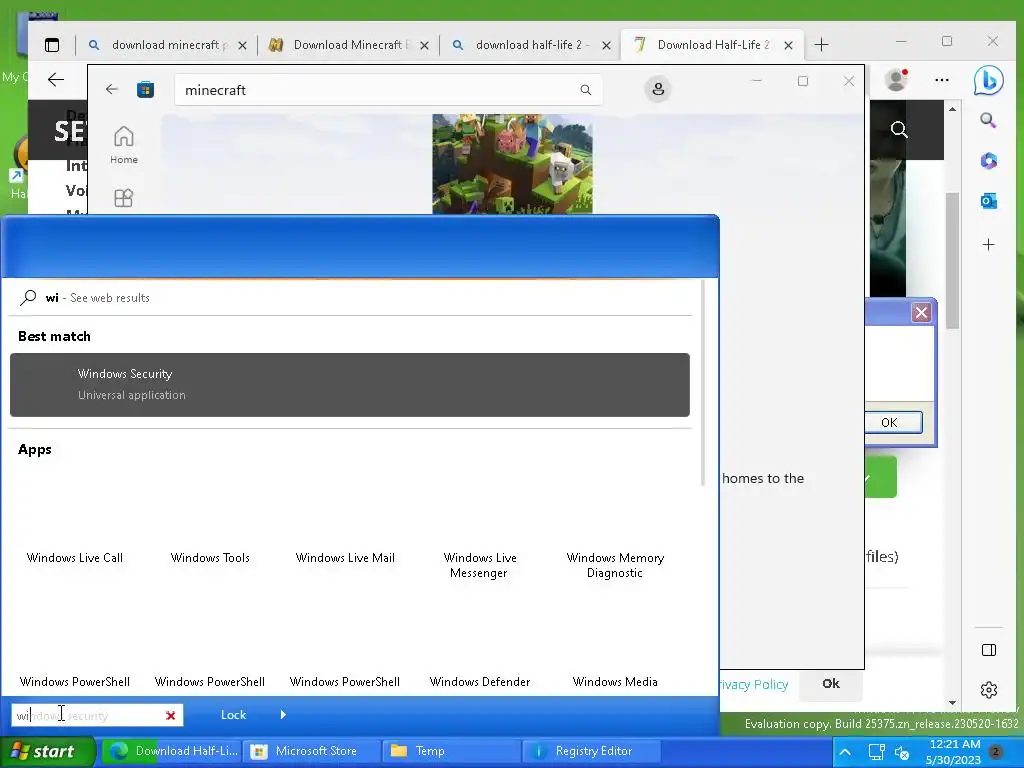Viewport: 1024px width, 768px height.
Task: Click the network tray icon
Action: click(x=876, y=752)
